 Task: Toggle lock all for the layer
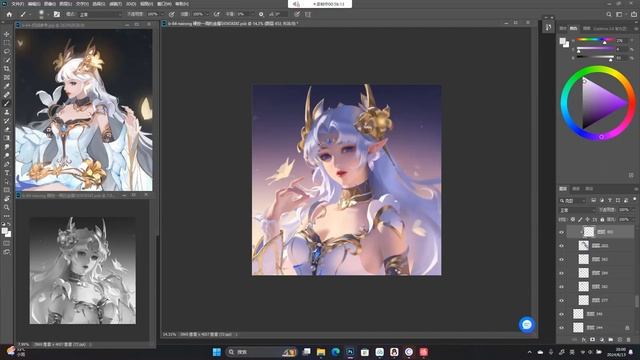tap(602, 220)
